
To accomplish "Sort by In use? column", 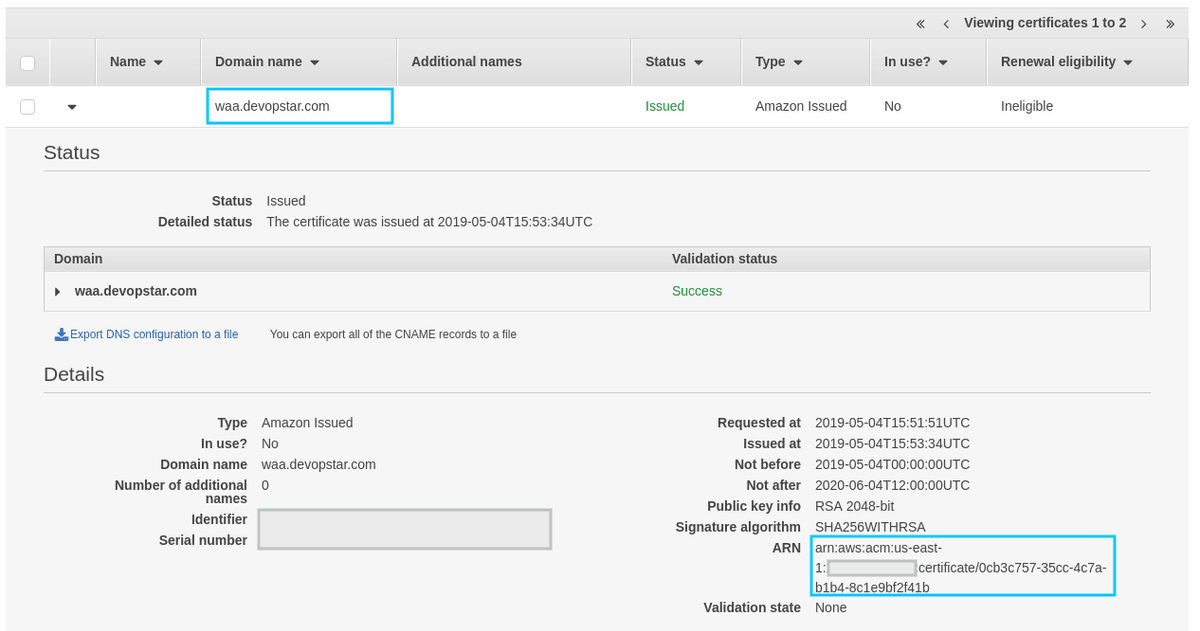I will (x=915, y=62).
